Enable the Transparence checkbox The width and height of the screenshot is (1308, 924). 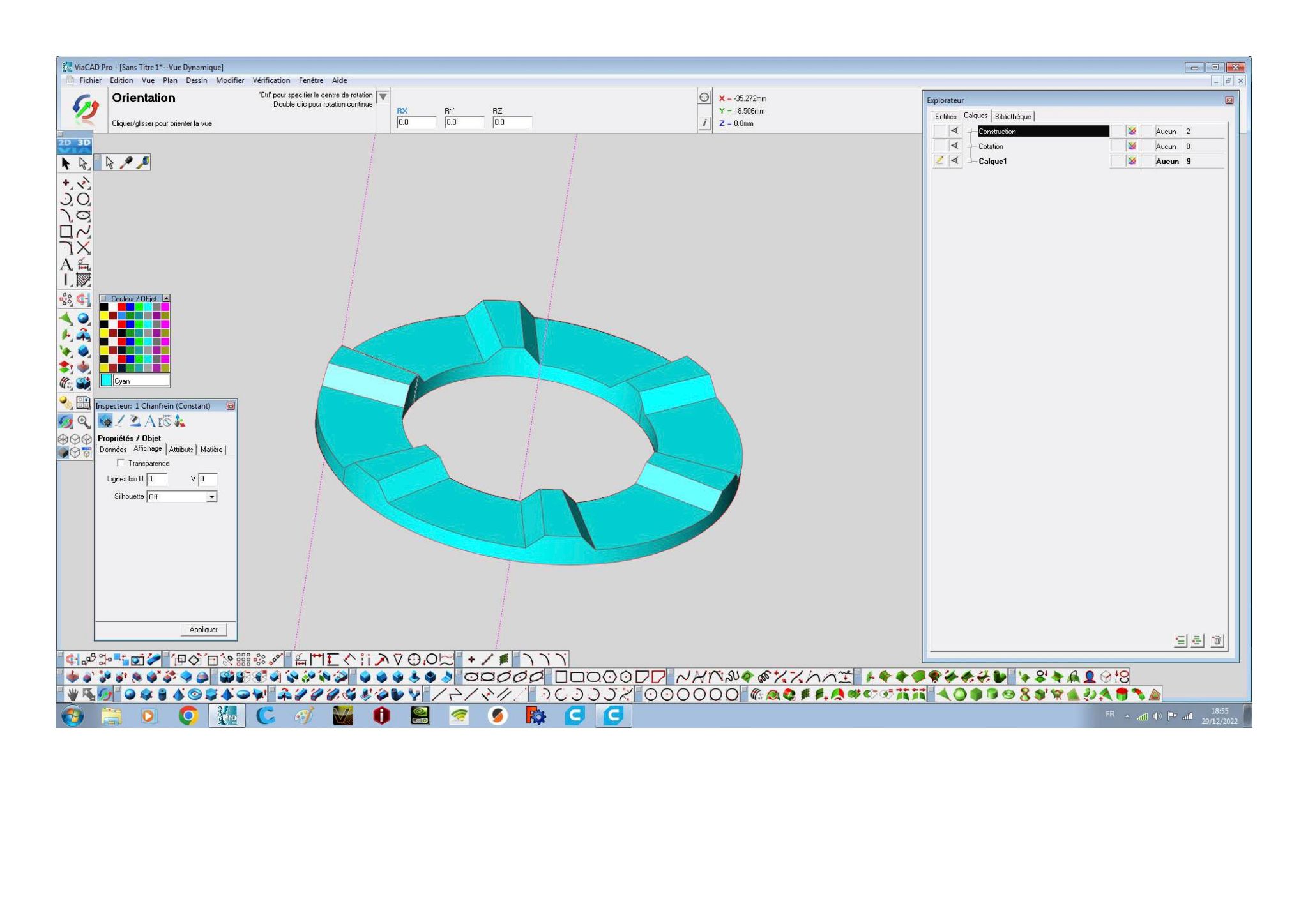(x=120, y=463)
